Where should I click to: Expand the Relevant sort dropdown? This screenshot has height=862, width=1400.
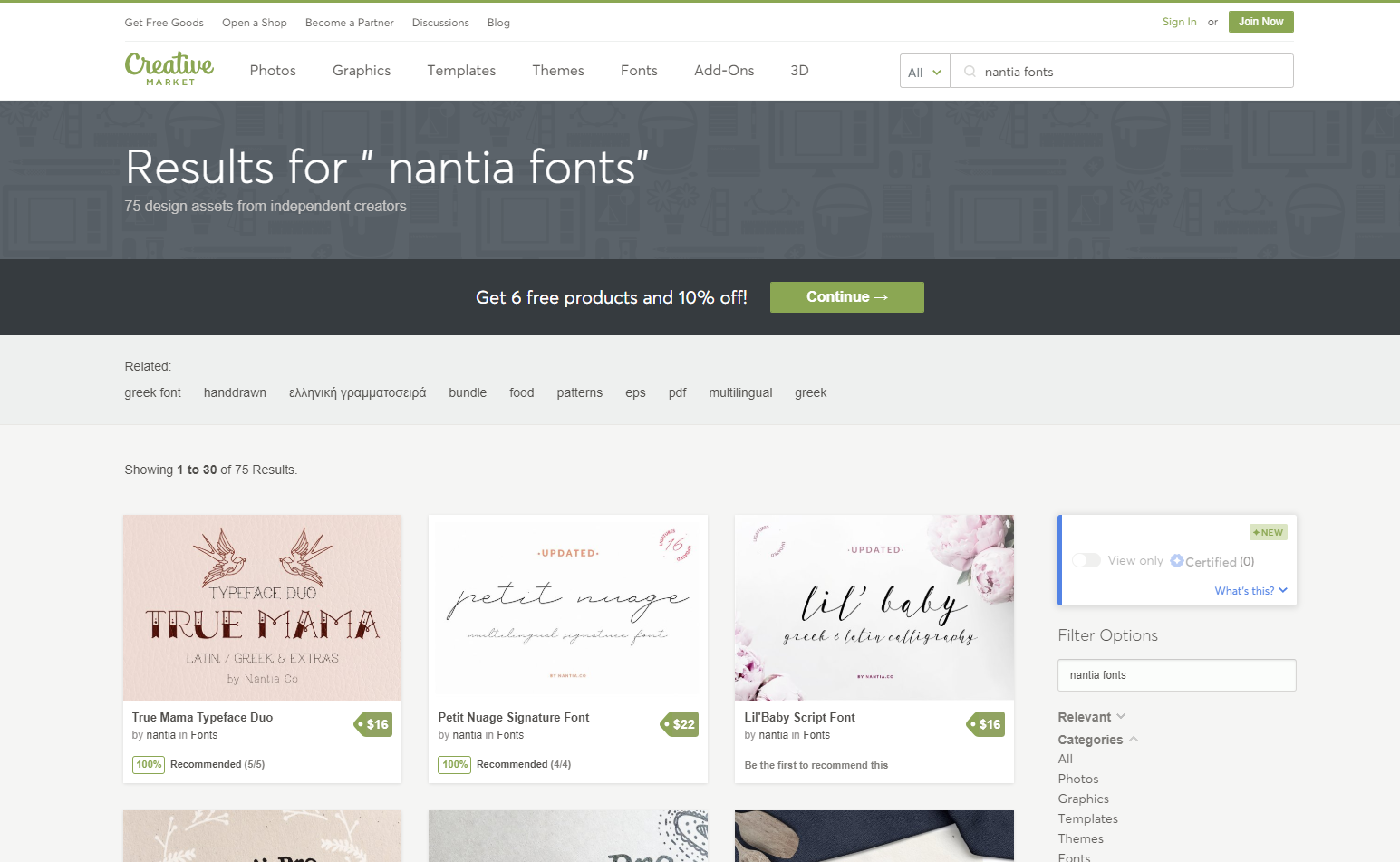point(1092,717)
